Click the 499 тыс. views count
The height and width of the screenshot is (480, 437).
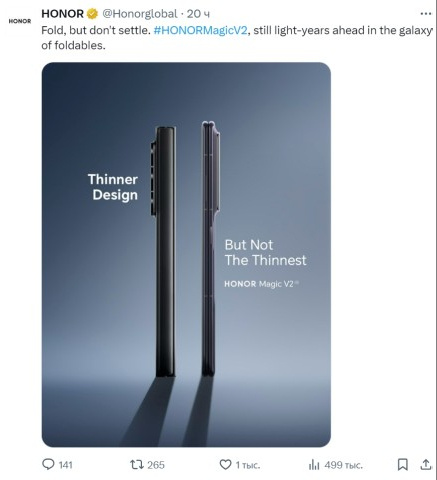pyautogui.click(x=343, y=465)
